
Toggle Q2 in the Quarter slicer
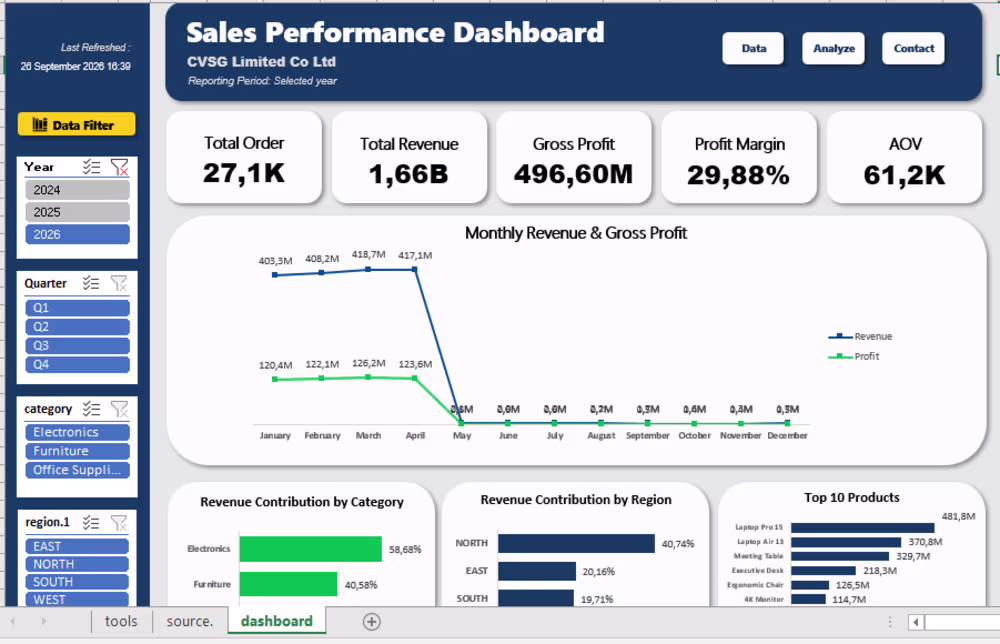[x=77, y=327]
